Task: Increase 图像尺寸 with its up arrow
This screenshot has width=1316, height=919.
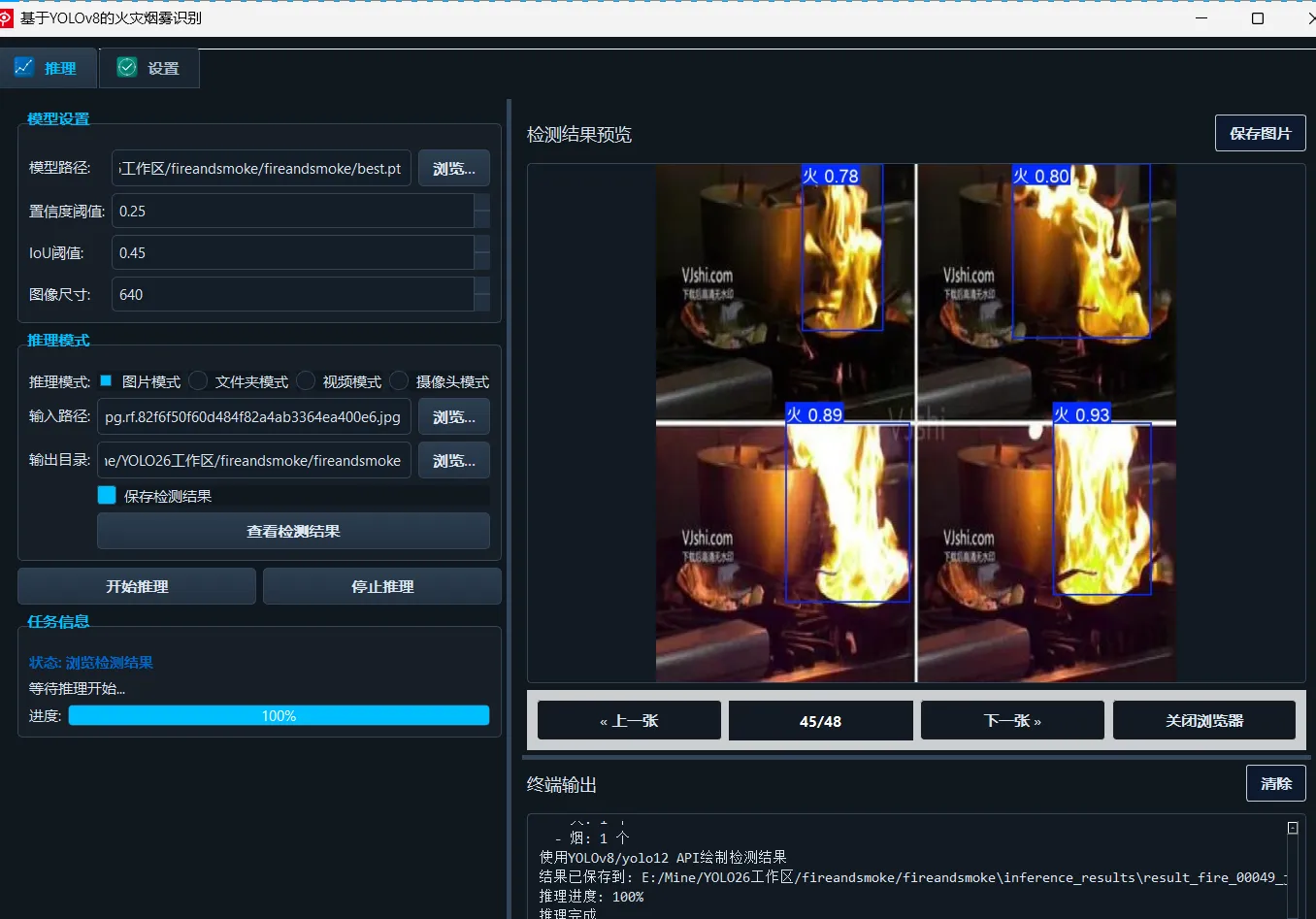Action: pyautogui.click(x=482, y=285)
